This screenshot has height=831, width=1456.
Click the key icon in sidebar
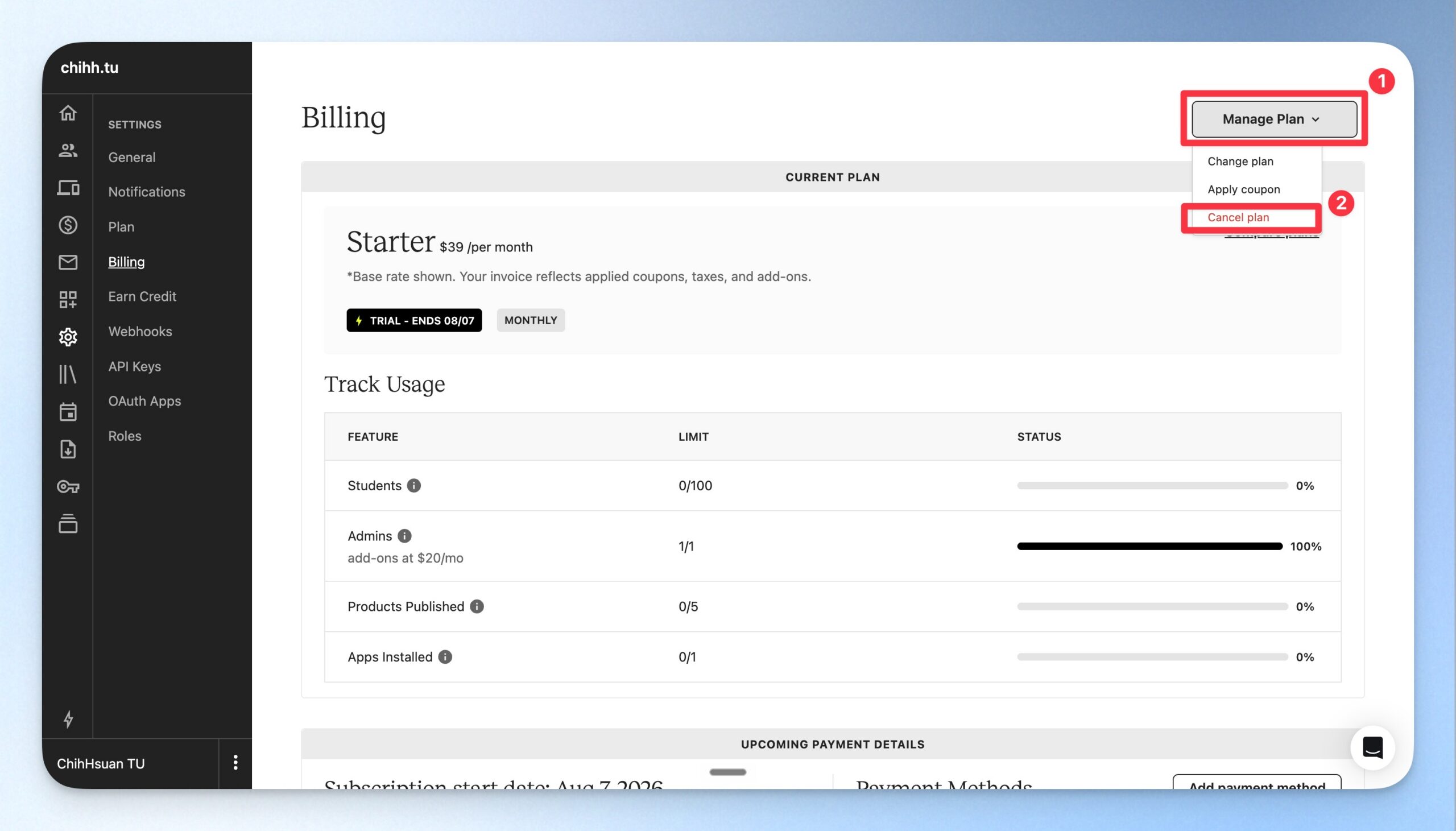[68, 486]
